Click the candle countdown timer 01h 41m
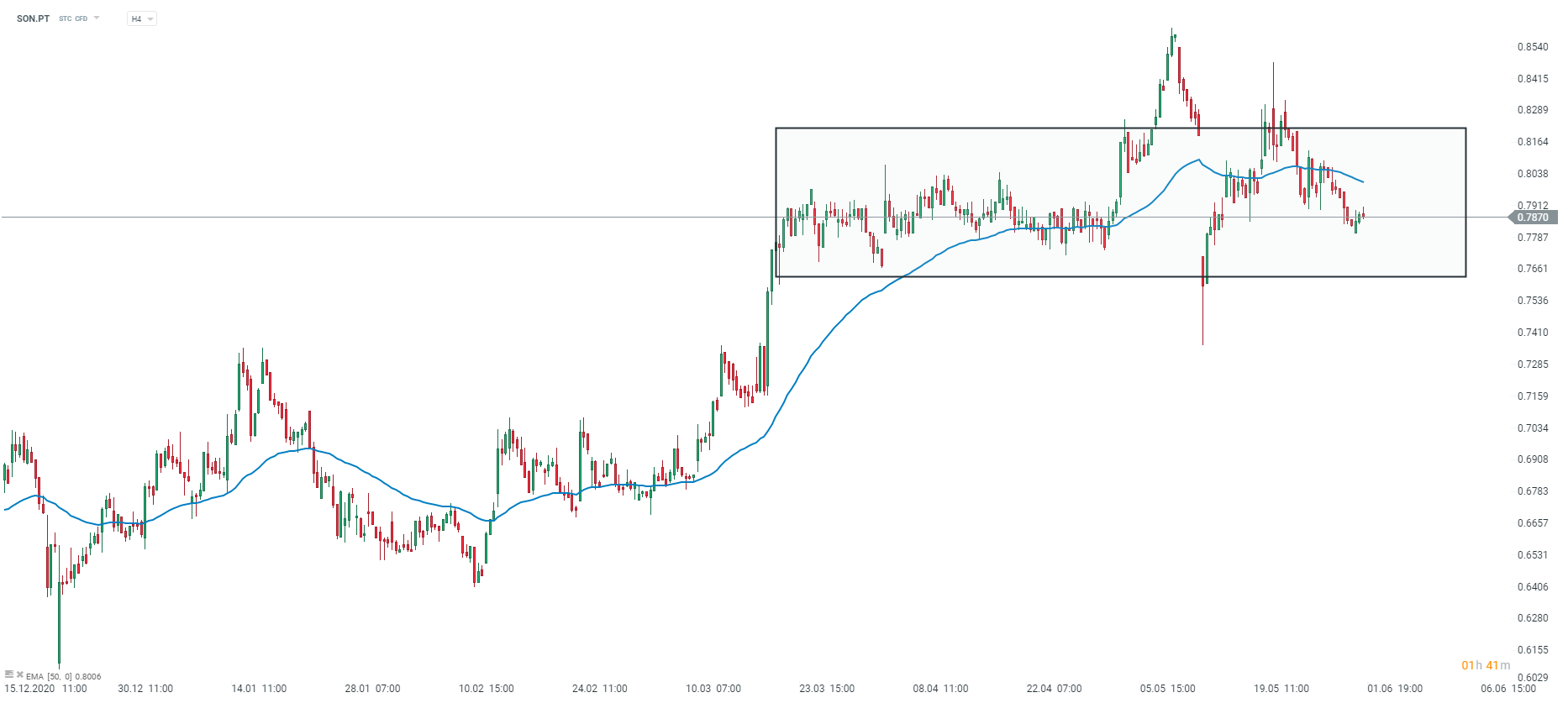The width and height of the screenshot is (1568, 703). [x=1486, y=665]
